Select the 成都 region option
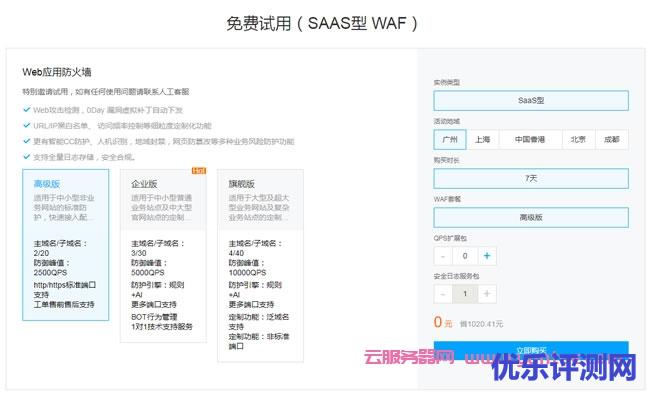650x394 pixels. (x=611, y=139)
